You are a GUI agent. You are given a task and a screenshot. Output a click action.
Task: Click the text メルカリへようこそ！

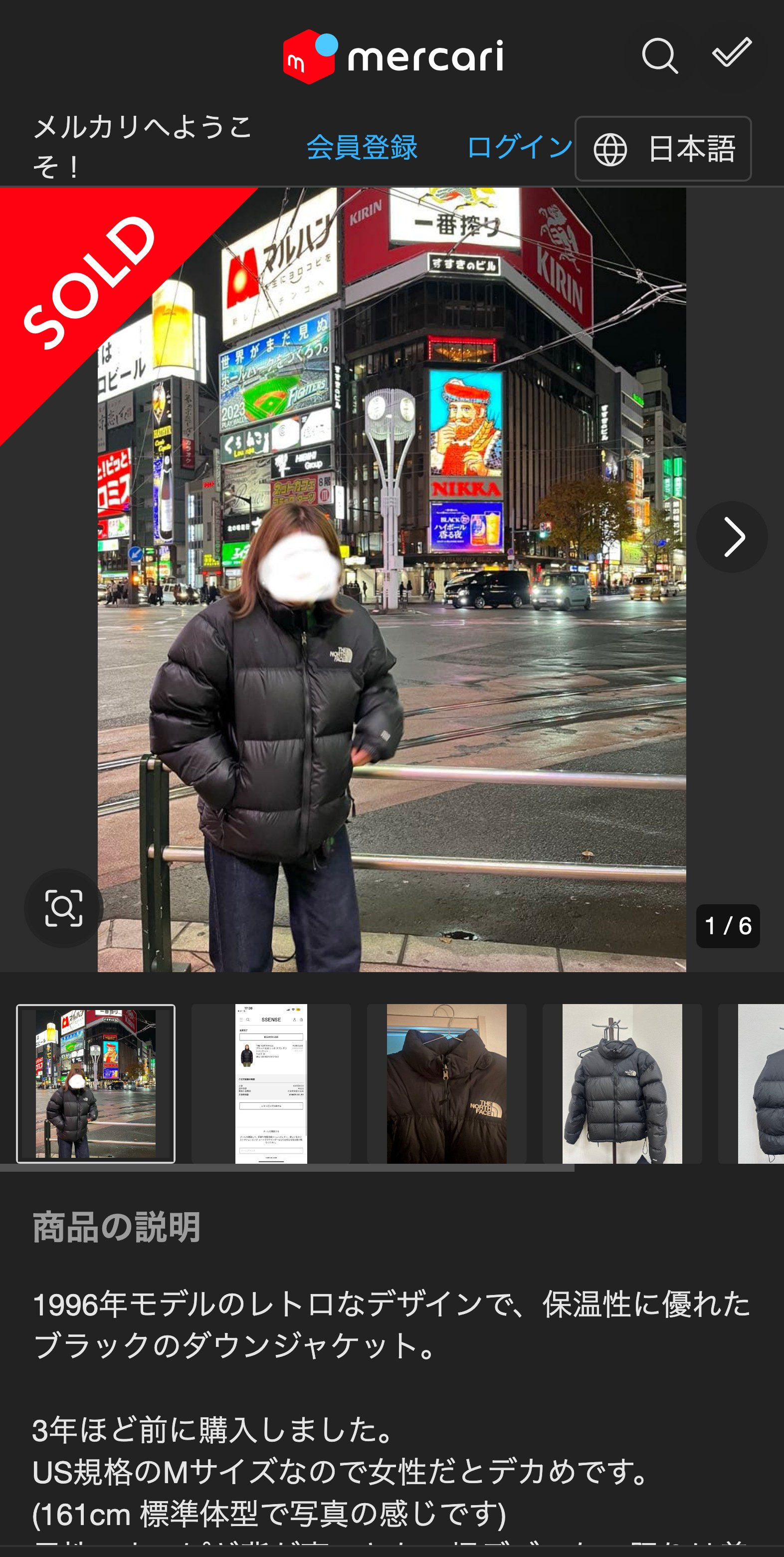pyautogui.click(x=143, y=147)
